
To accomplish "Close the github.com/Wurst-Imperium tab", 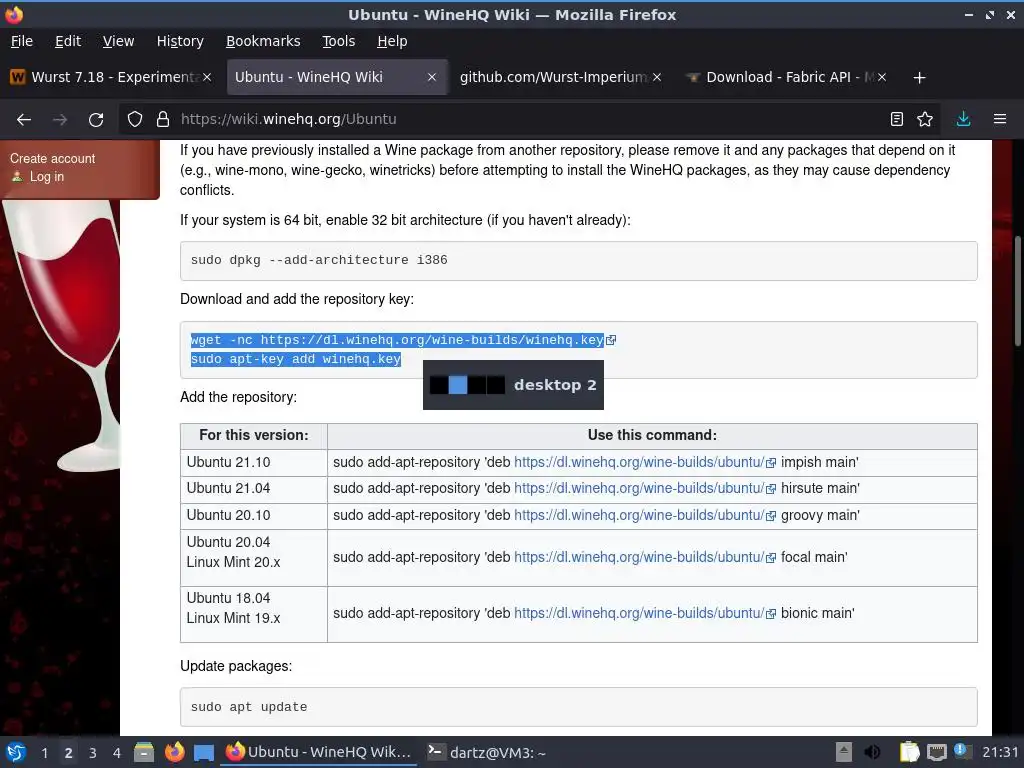I will (x=657, y=77).
